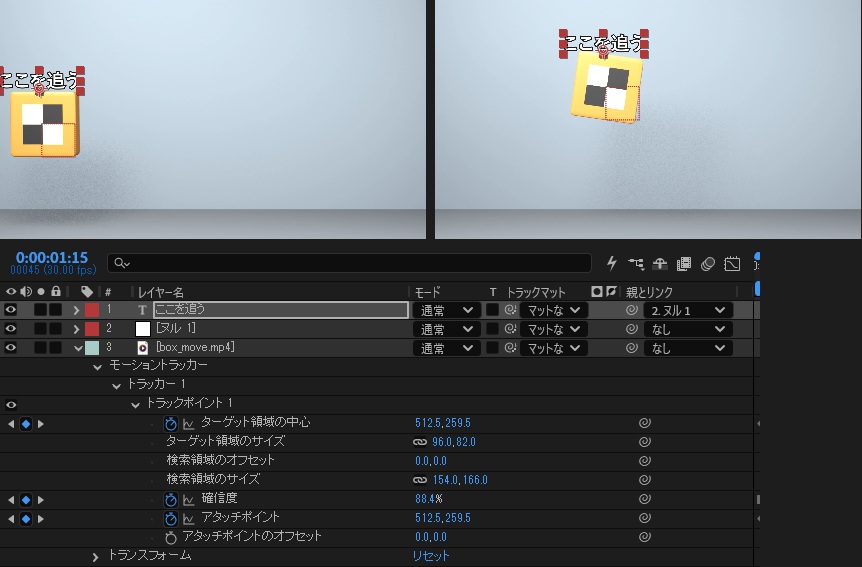The height and width of the screenshot is (567, 862).
Task: Click parent pick whip for ここを追う layer
Action: coord(632,310)
